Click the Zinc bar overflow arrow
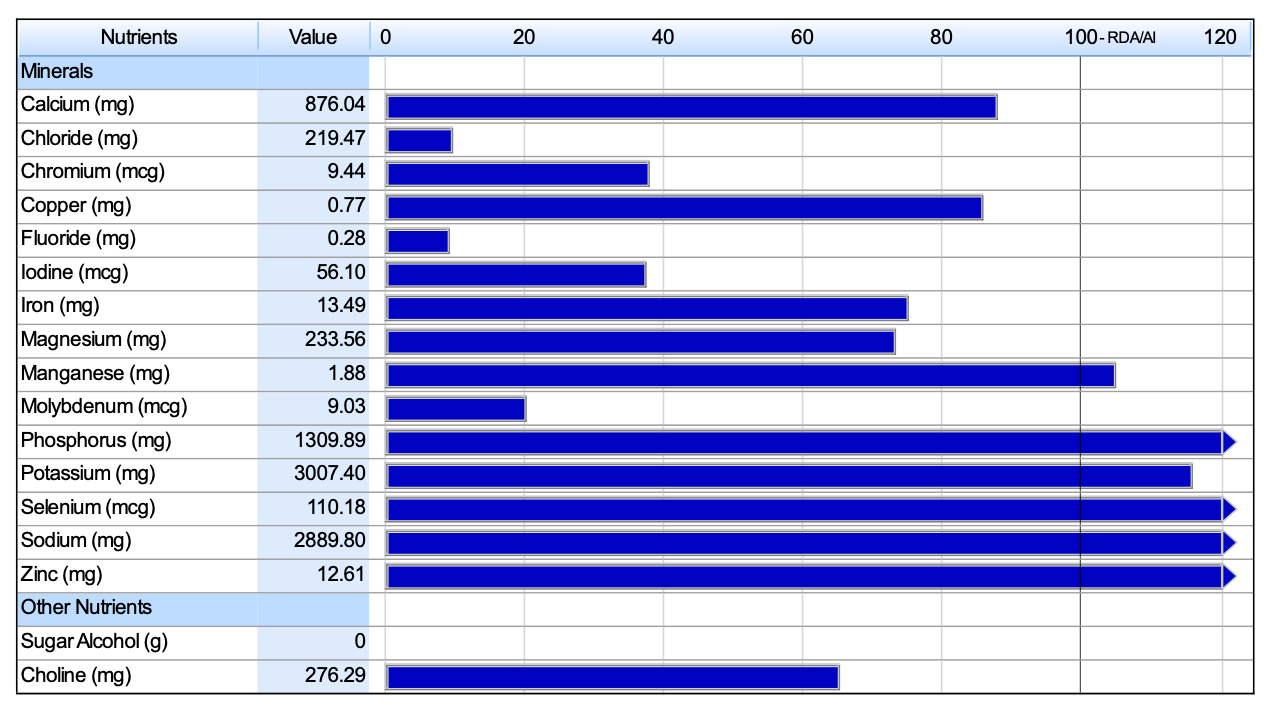 pyautogui.click(x=1230, y=575)
